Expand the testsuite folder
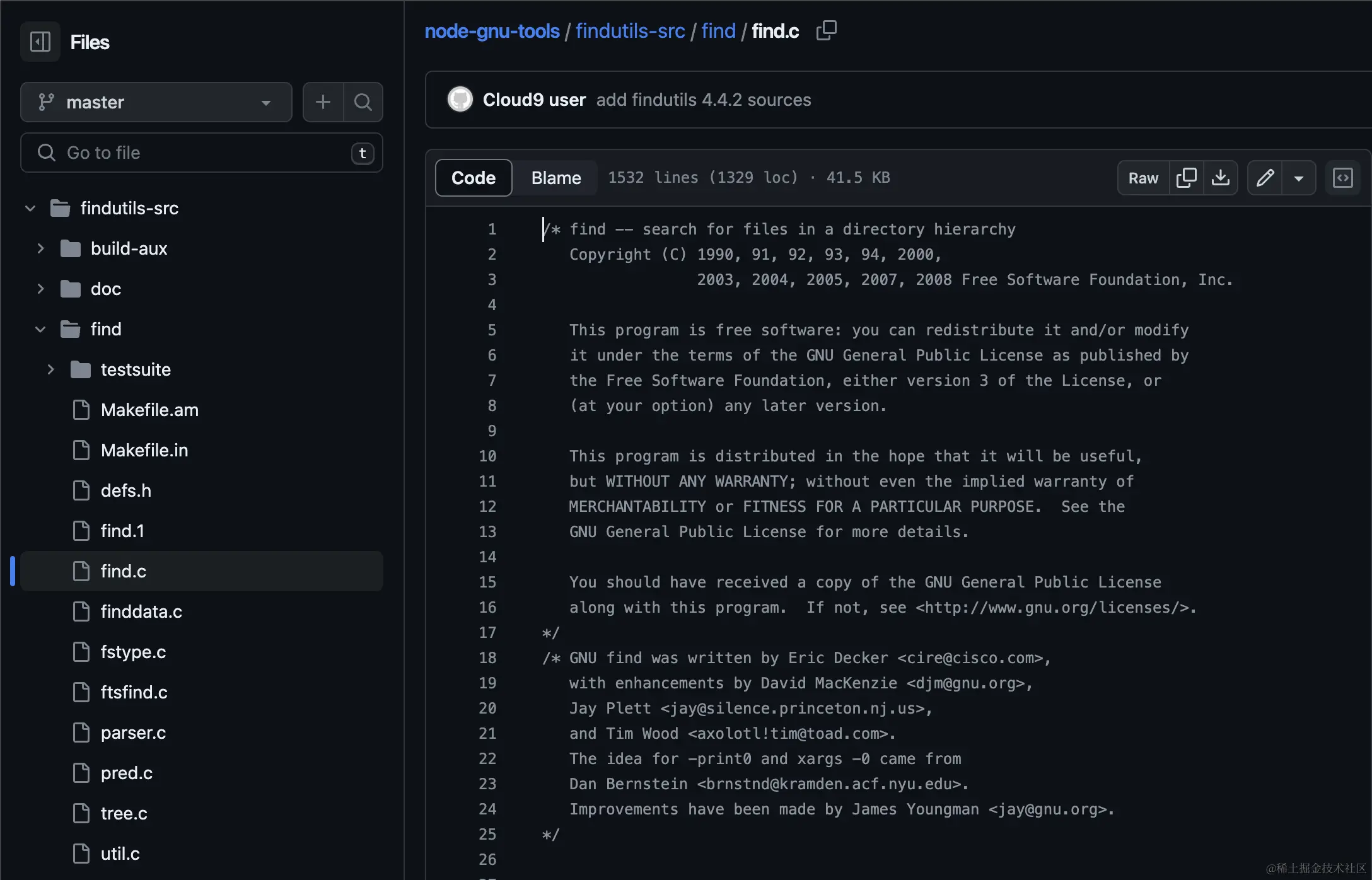This screenshot has height=880, width=1372. (x=50, y=369)
